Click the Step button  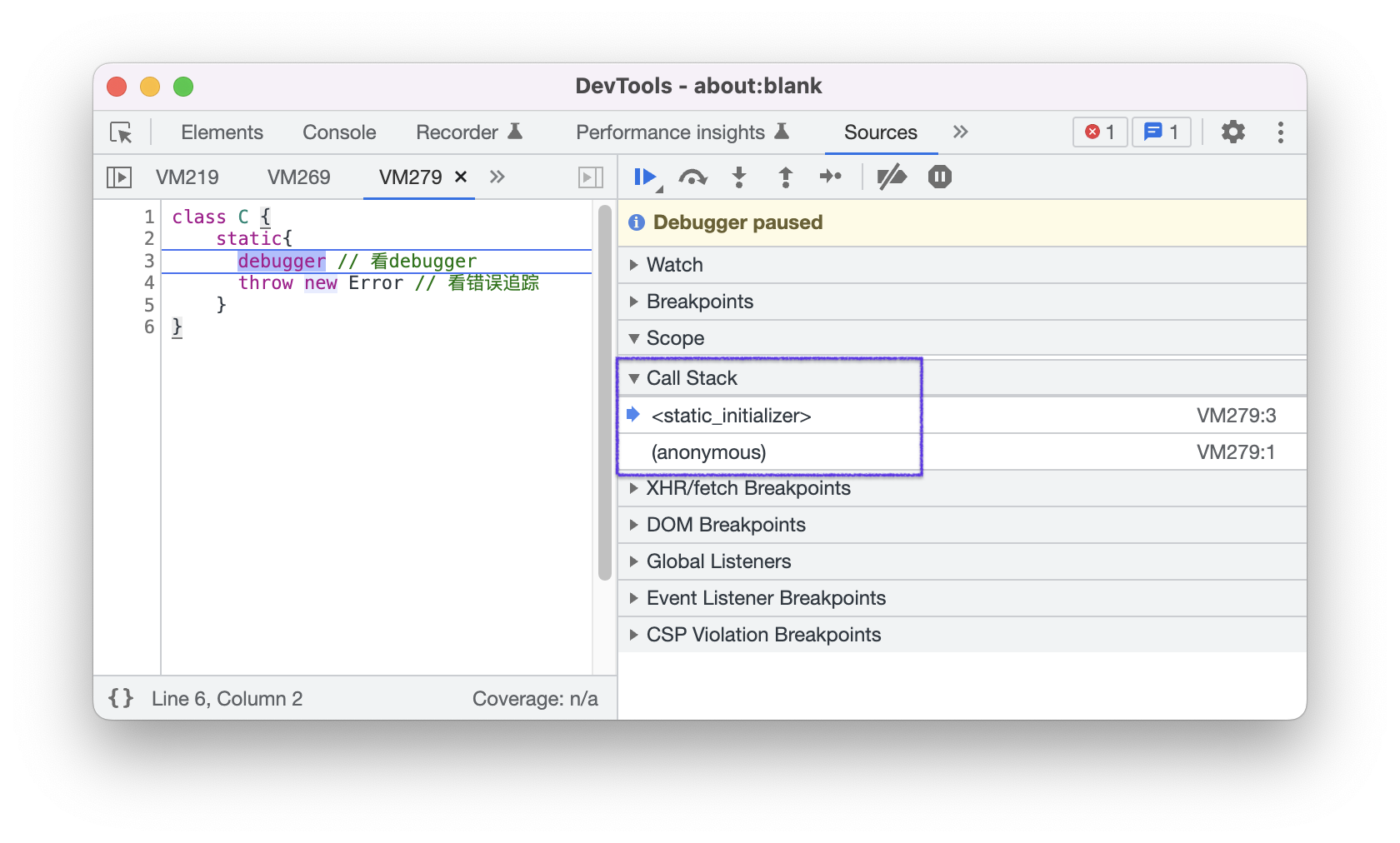[831, 177]
